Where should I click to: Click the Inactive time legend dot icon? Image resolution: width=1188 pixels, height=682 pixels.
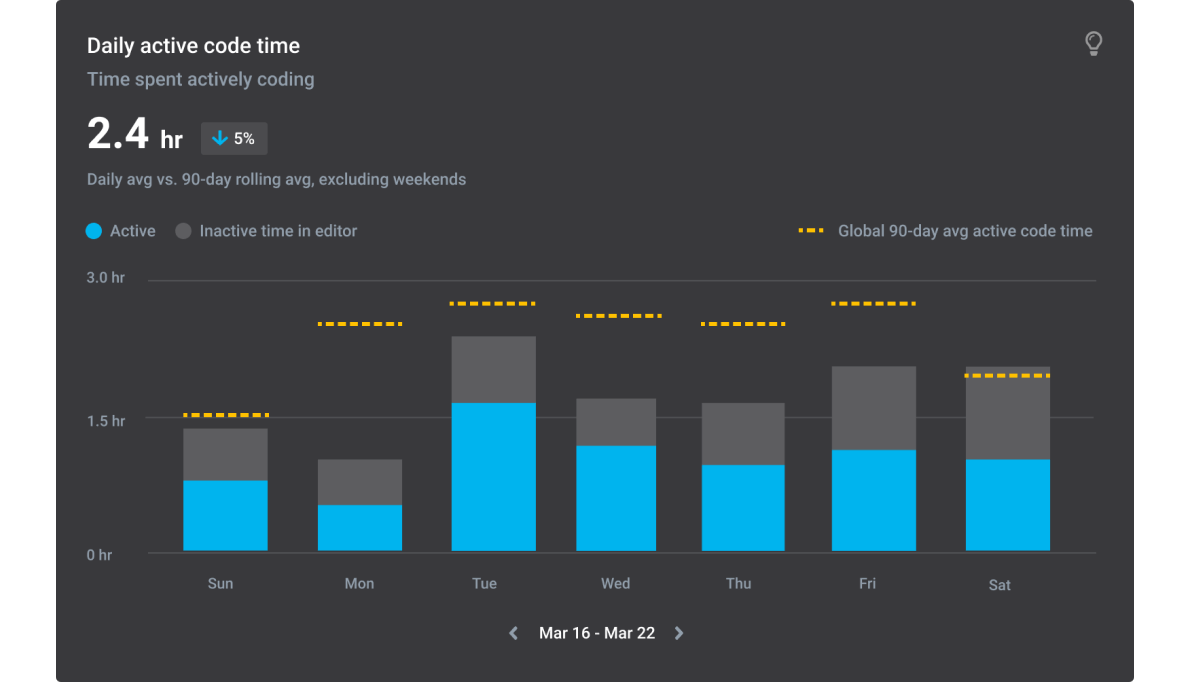pos(183,231)
